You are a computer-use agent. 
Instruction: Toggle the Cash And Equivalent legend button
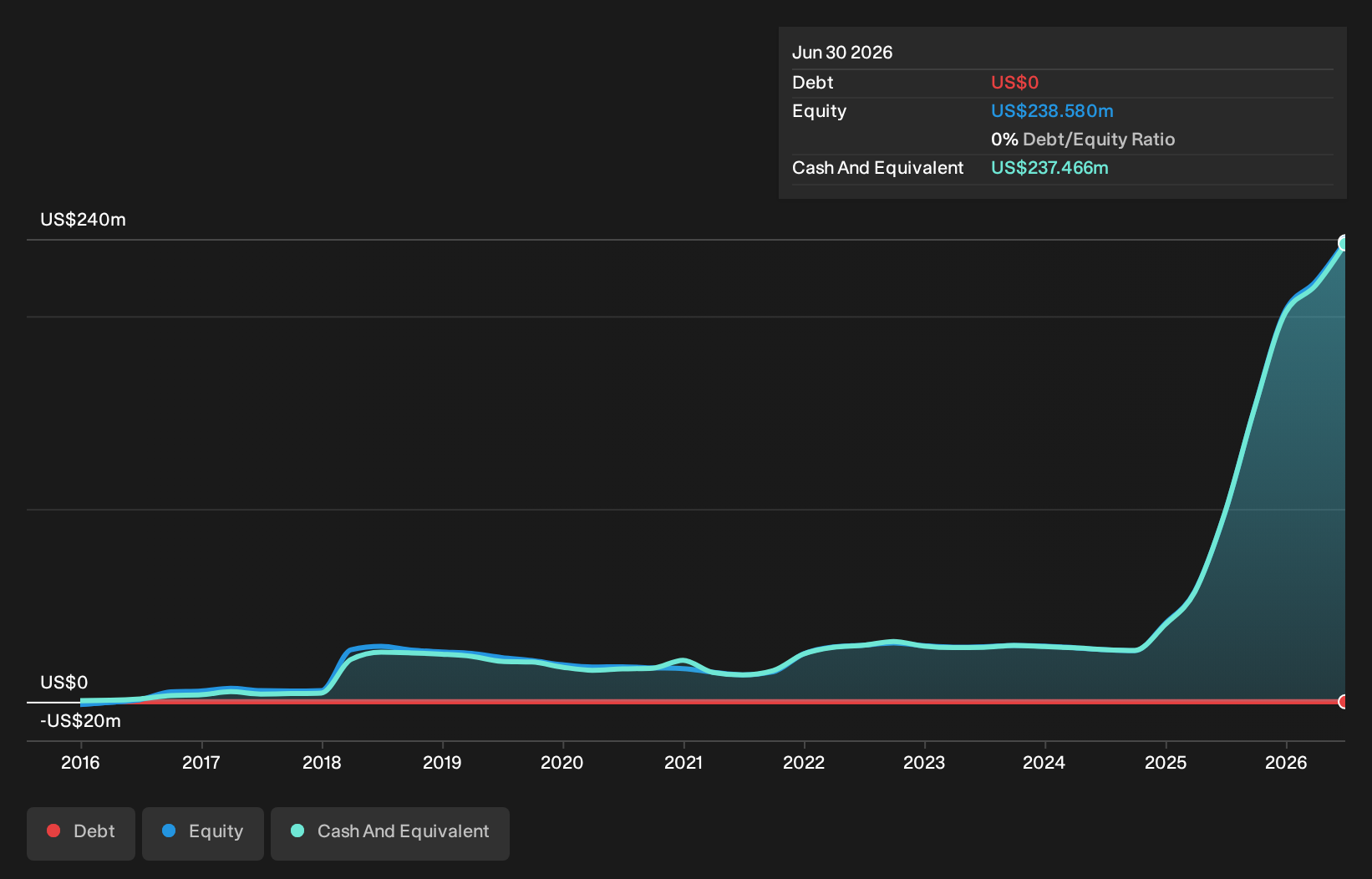390,833
